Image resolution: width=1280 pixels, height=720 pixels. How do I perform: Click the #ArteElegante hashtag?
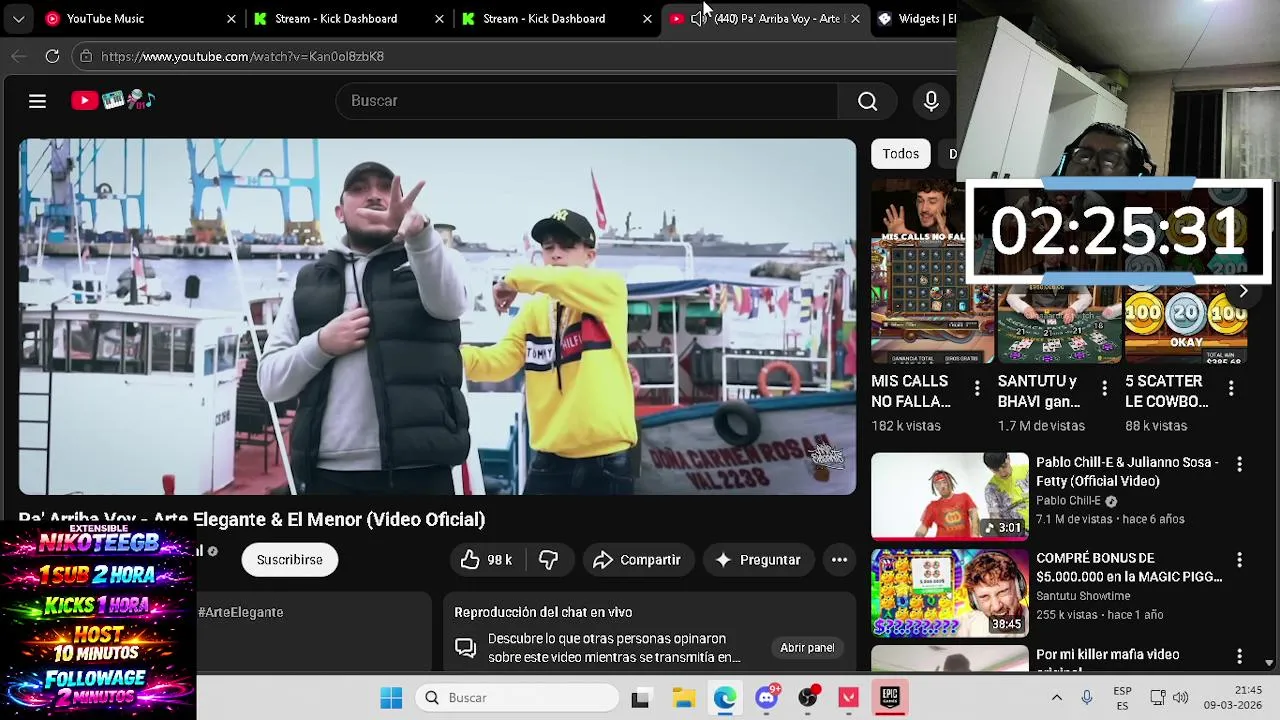pyautogui.click(x=241, y=612)
